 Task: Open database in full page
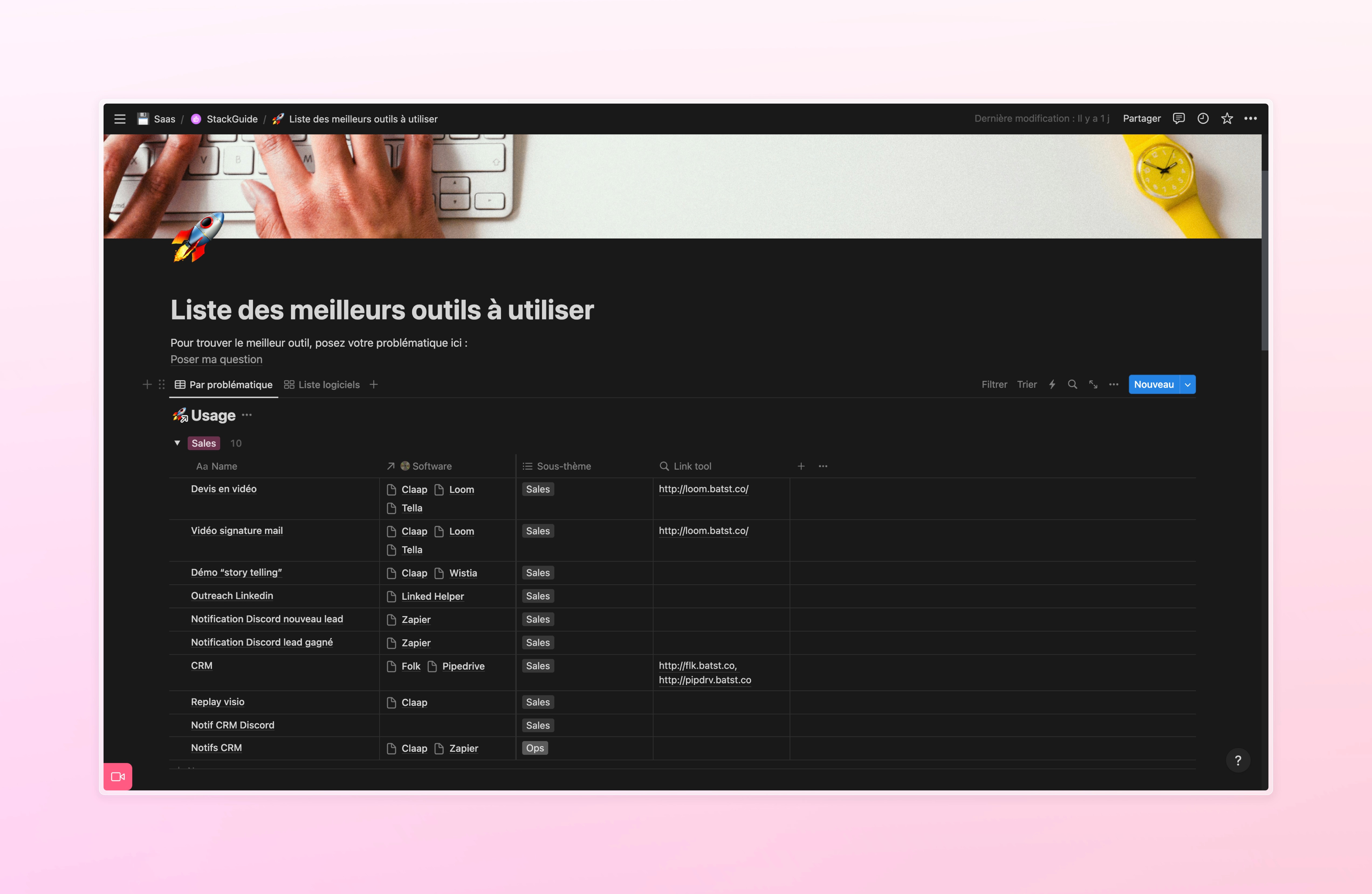(x=1093, y=384)
